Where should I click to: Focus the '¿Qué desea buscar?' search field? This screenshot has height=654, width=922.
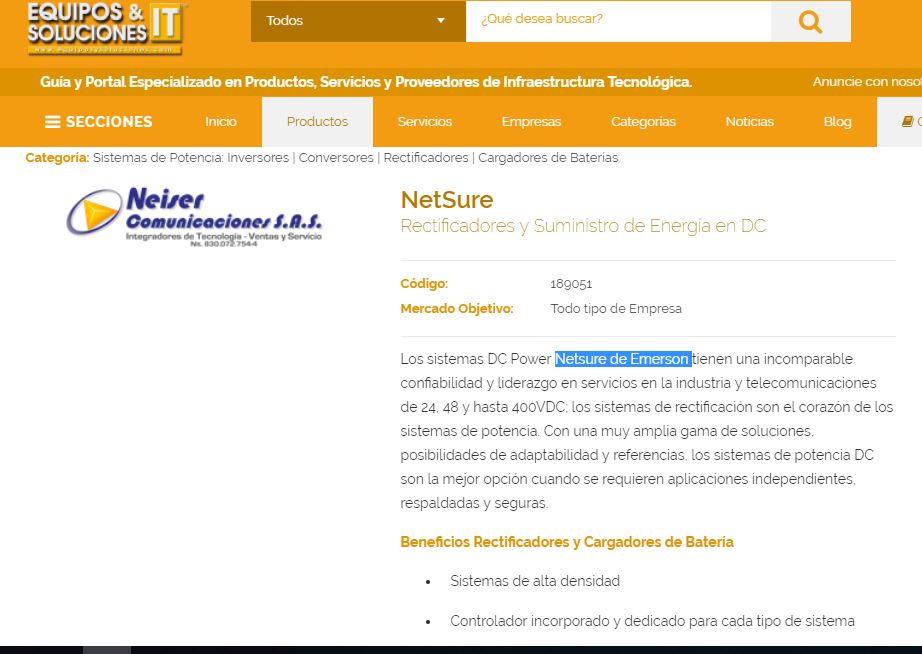point(618,21)
